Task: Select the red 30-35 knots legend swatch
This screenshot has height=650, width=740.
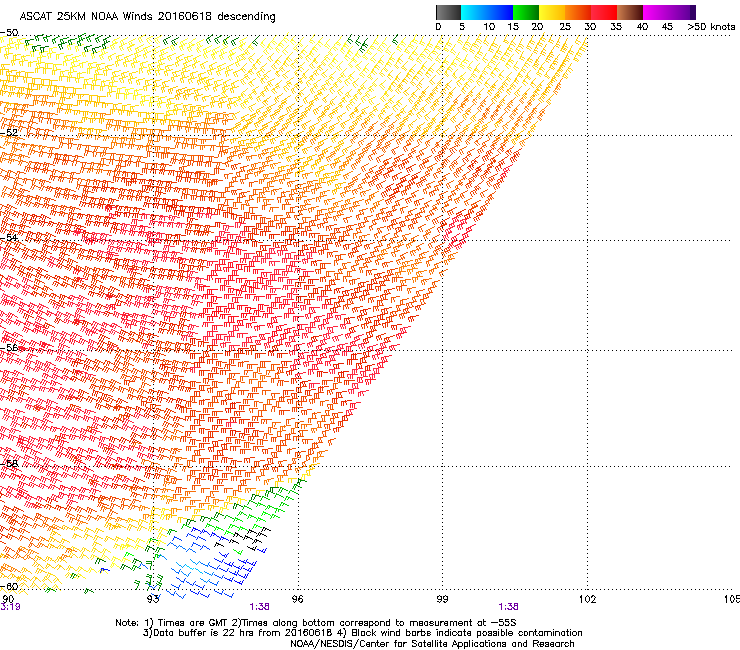Action: pyautogui.click(x=604, y=12)
